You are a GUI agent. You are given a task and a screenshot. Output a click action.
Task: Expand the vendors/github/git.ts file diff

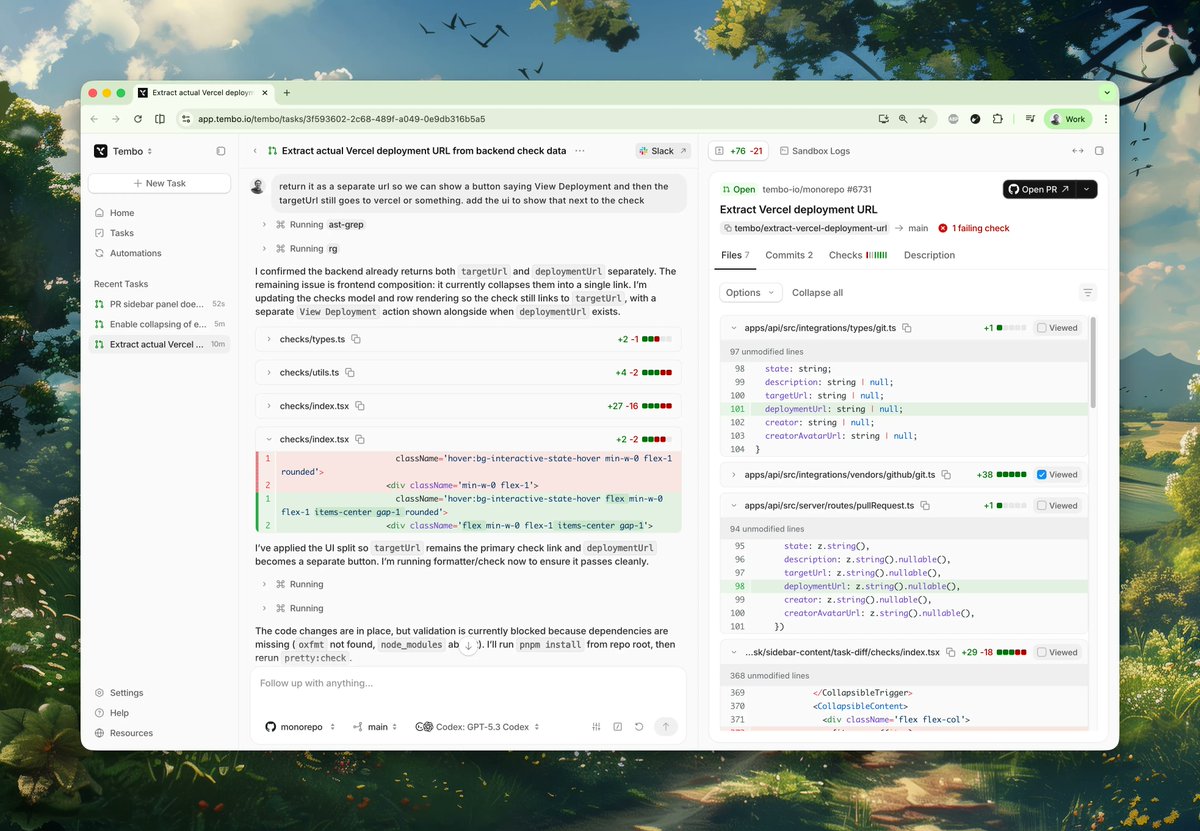click(x=734, y=475)
